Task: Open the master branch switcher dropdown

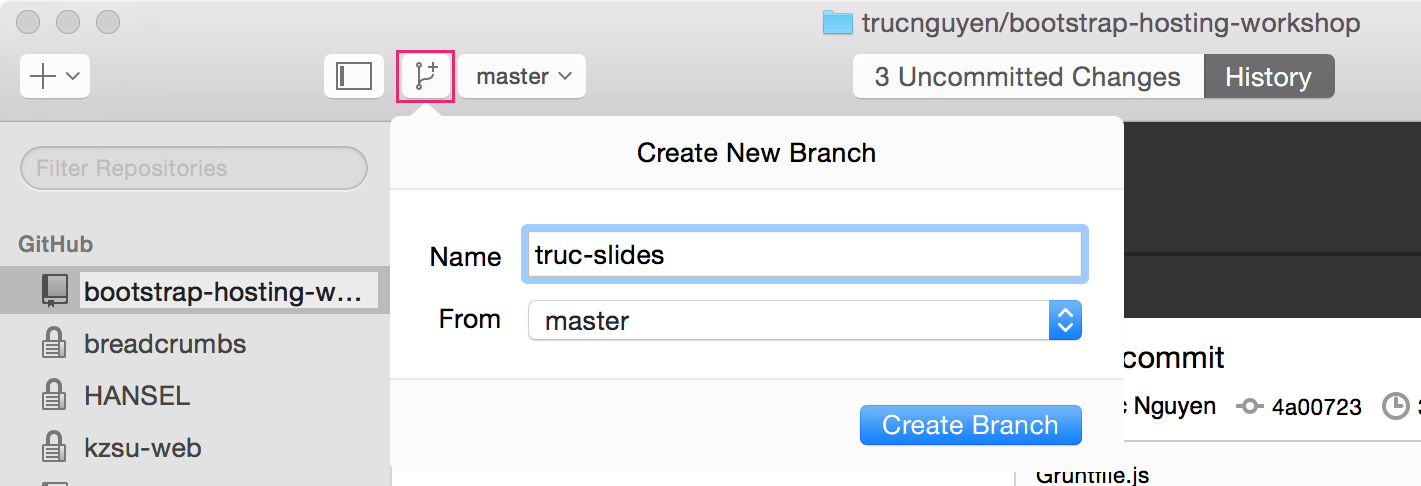Action: [523, 76]
